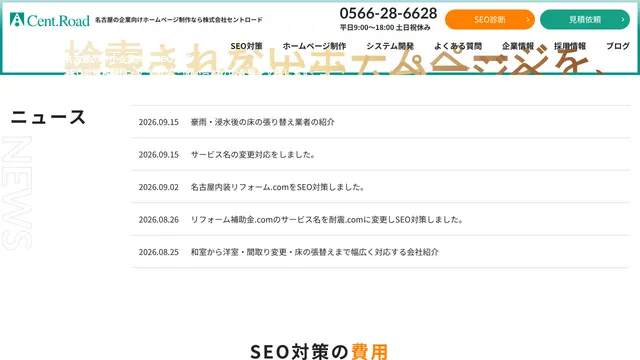640x360 pixels.
Task: Click business hours text 平日9:00〜18:00 土日祝休み
Action: point(385,27)
